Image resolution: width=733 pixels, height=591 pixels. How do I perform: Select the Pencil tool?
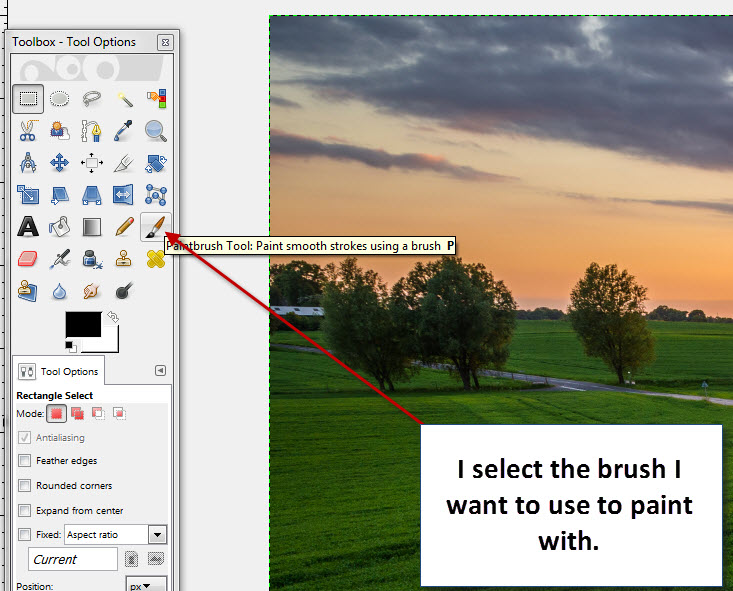(x=124, y=227)
